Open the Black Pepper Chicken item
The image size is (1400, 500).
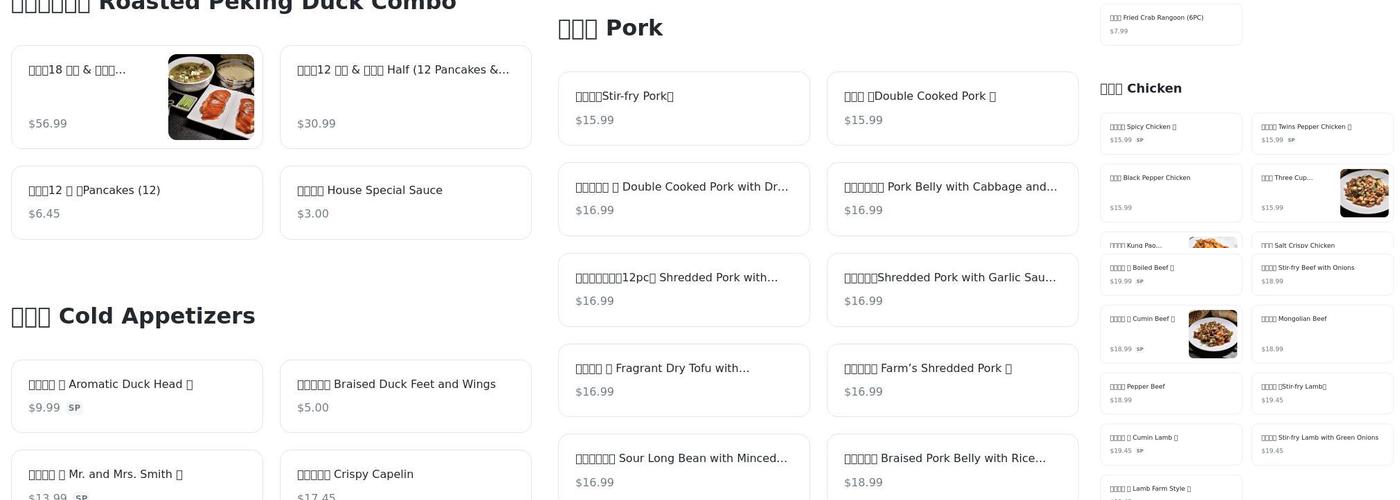tap(1170, 192)
